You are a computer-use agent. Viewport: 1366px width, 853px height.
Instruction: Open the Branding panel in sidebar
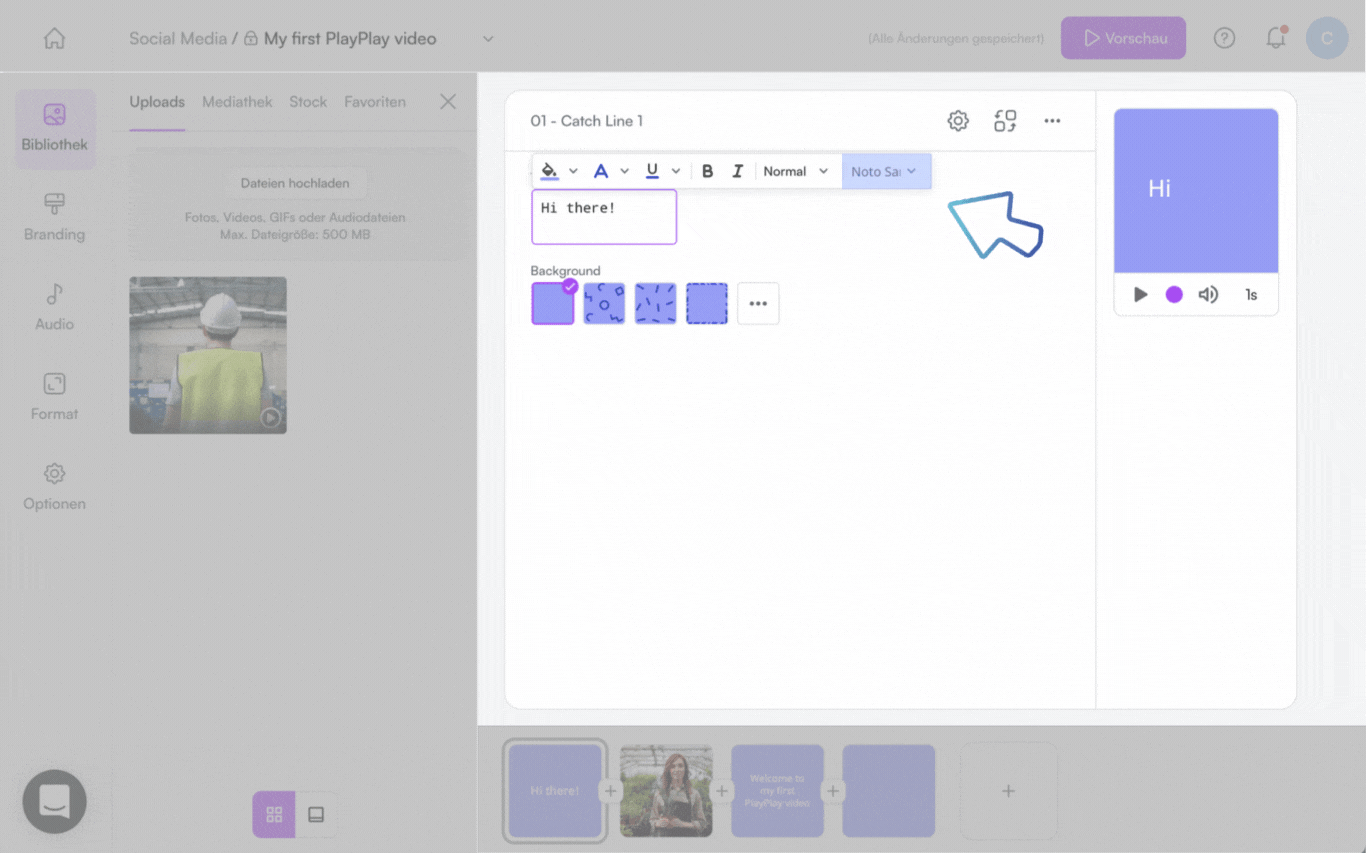coord(54,218)
